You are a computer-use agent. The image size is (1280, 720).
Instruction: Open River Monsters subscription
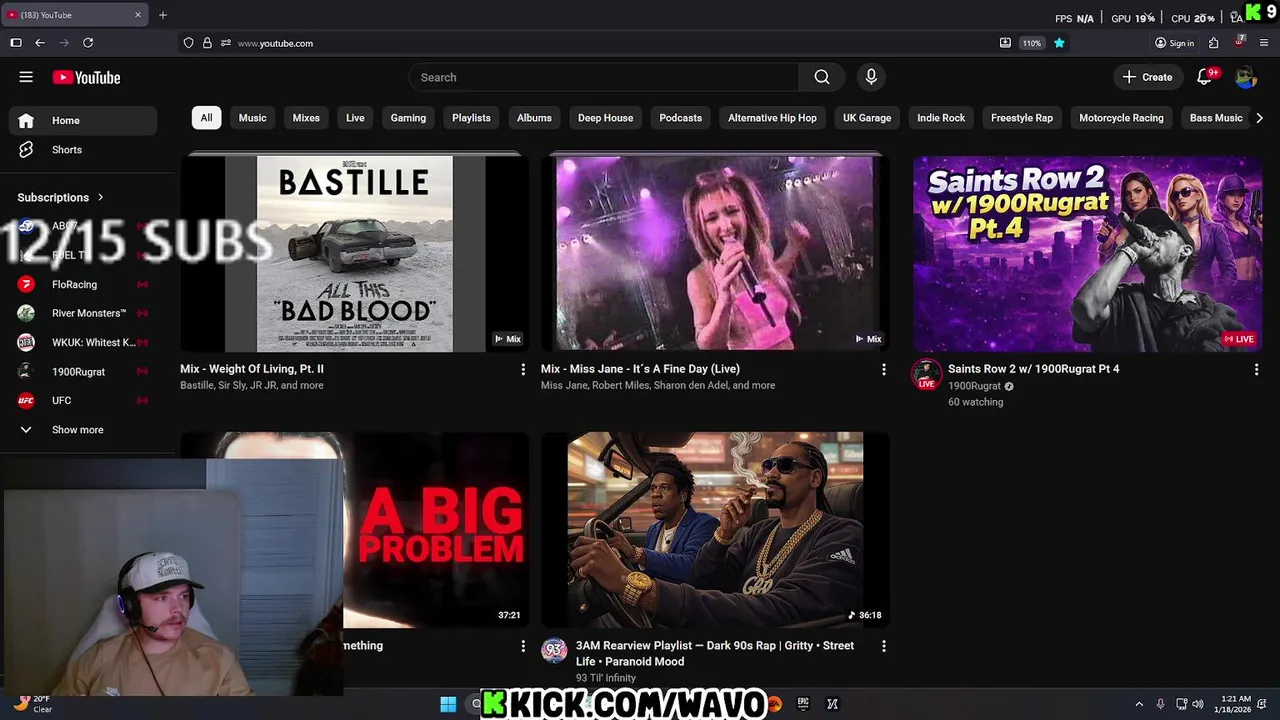click(x=83, y=313)
